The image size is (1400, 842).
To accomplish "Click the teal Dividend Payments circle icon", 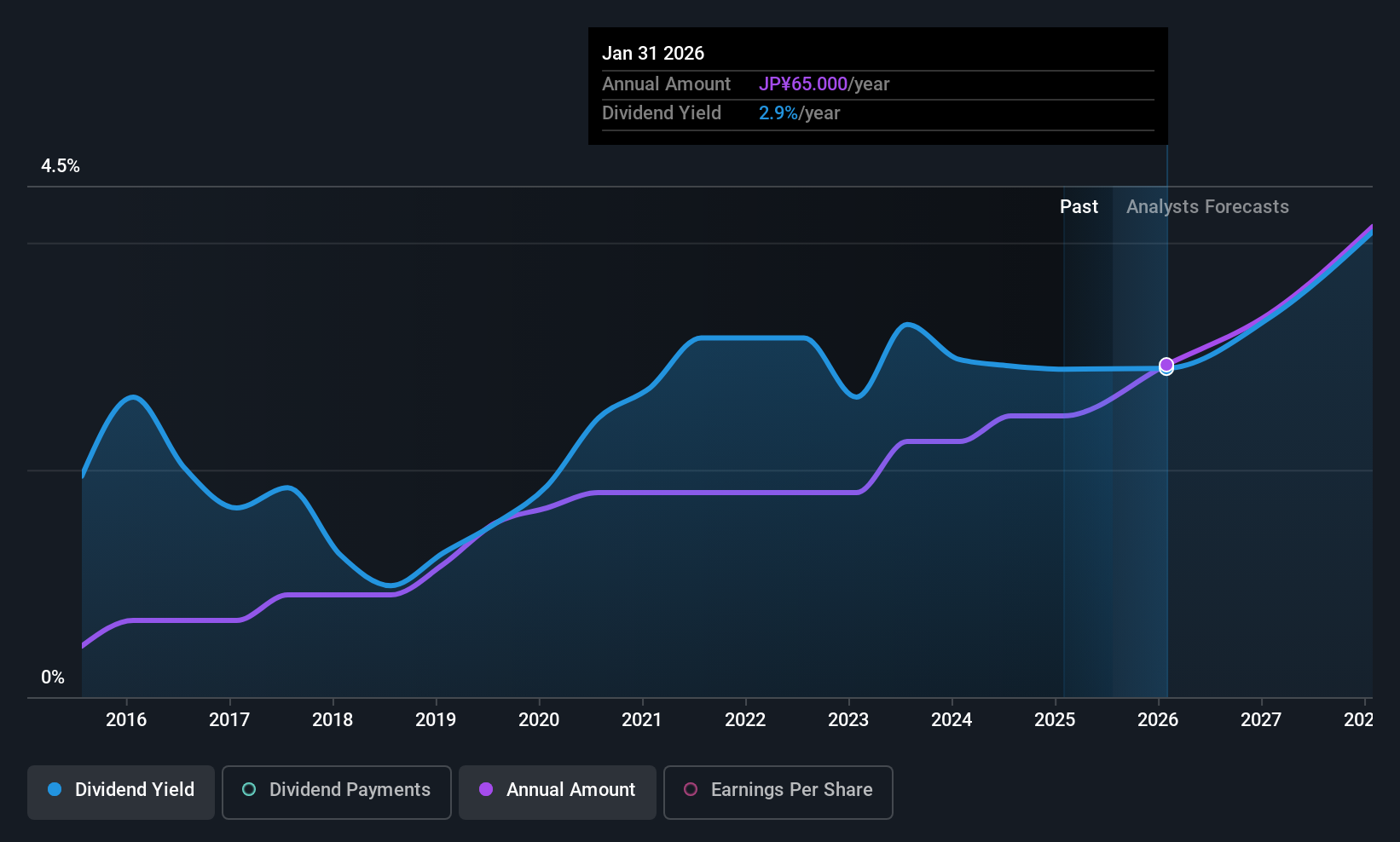I will [249, 789].
